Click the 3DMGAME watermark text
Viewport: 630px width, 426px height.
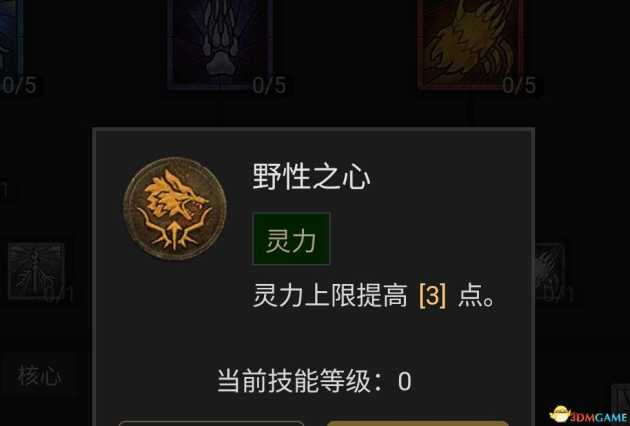click(599, 418)
